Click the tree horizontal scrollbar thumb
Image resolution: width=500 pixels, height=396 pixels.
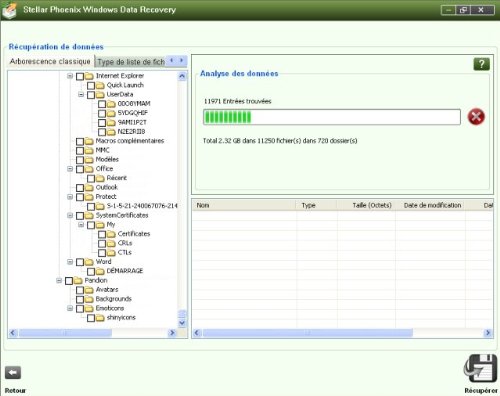click(x=65, y=333)
